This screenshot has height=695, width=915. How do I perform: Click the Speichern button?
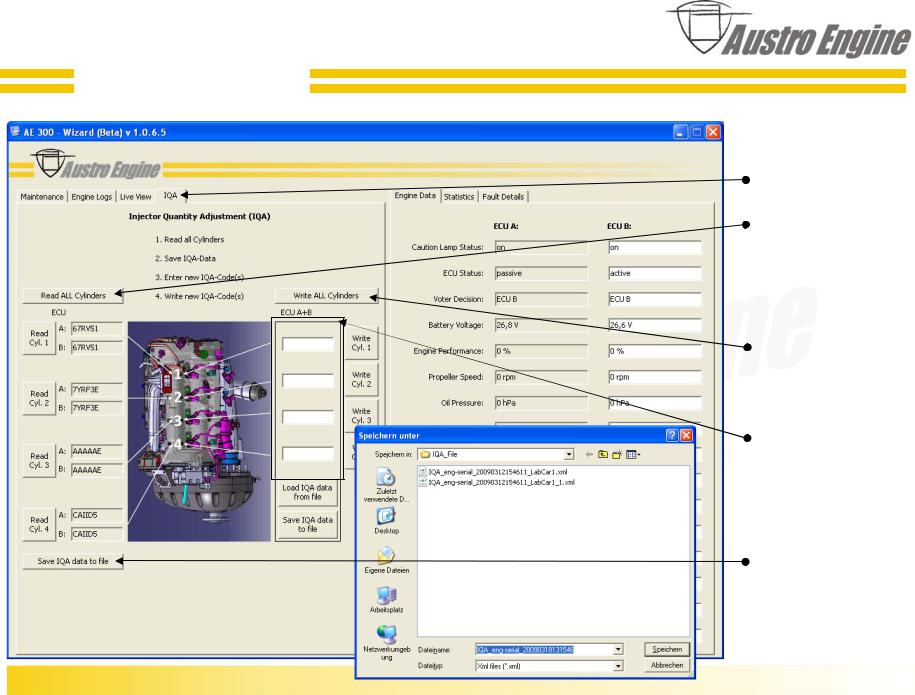(x=667, y=649)
